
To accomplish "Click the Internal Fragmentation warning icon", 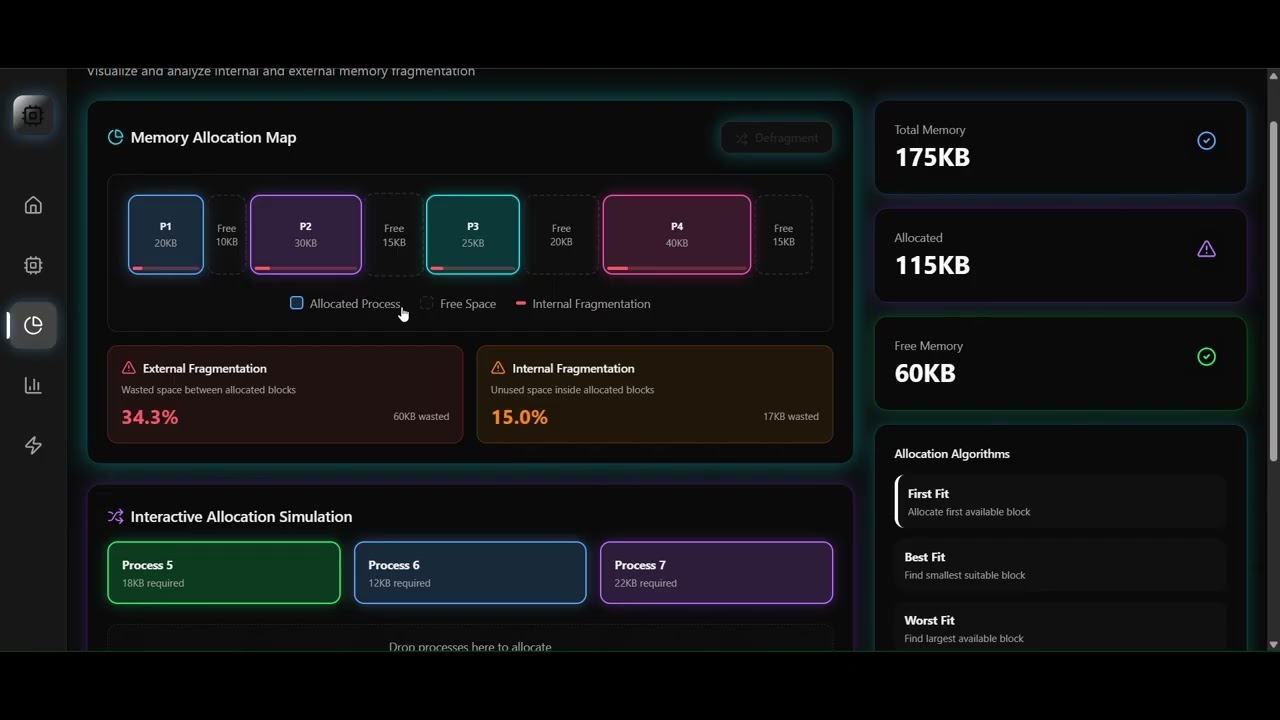I will (498, 368).
